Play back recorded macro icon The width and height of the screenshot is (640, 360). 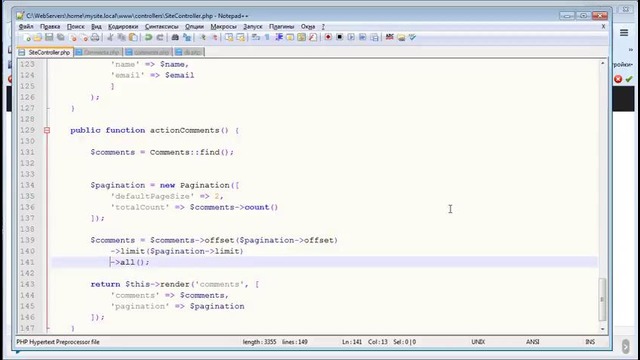pyautogui.click(x=351, y=38)
